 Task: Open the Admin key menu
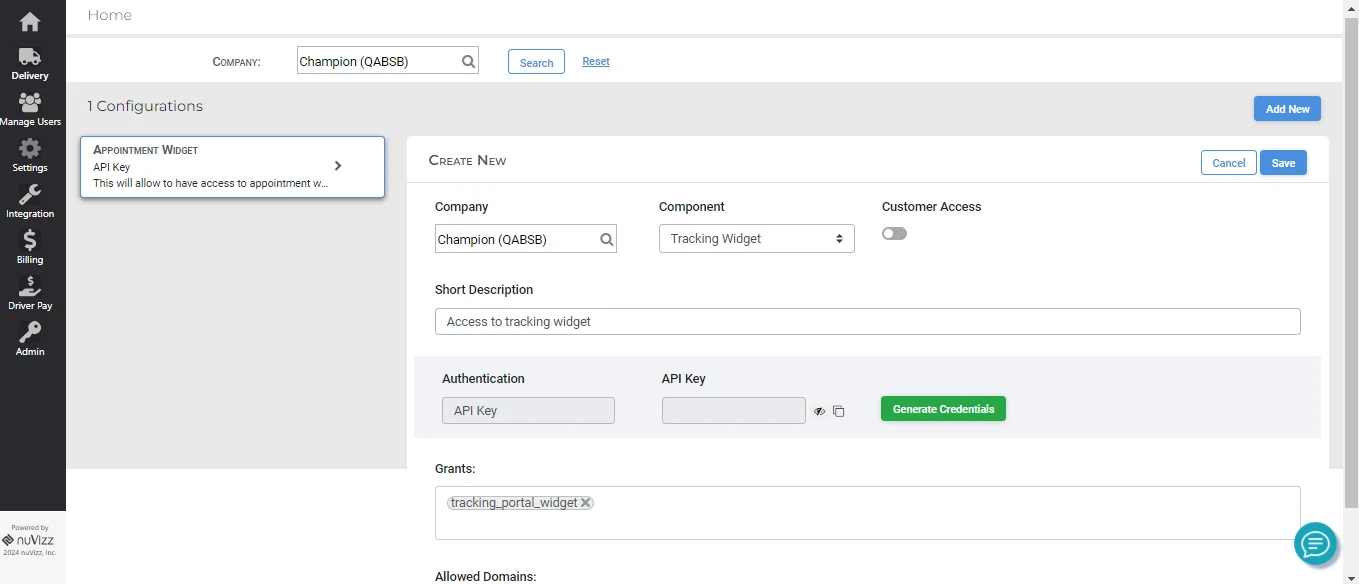point(30,339)
